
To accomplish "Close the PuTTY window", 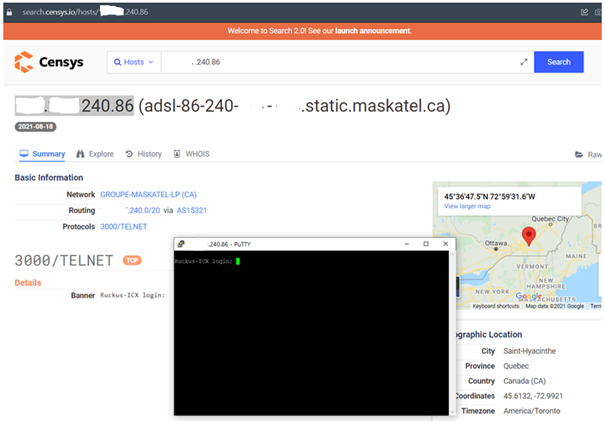I will [446, 244].
